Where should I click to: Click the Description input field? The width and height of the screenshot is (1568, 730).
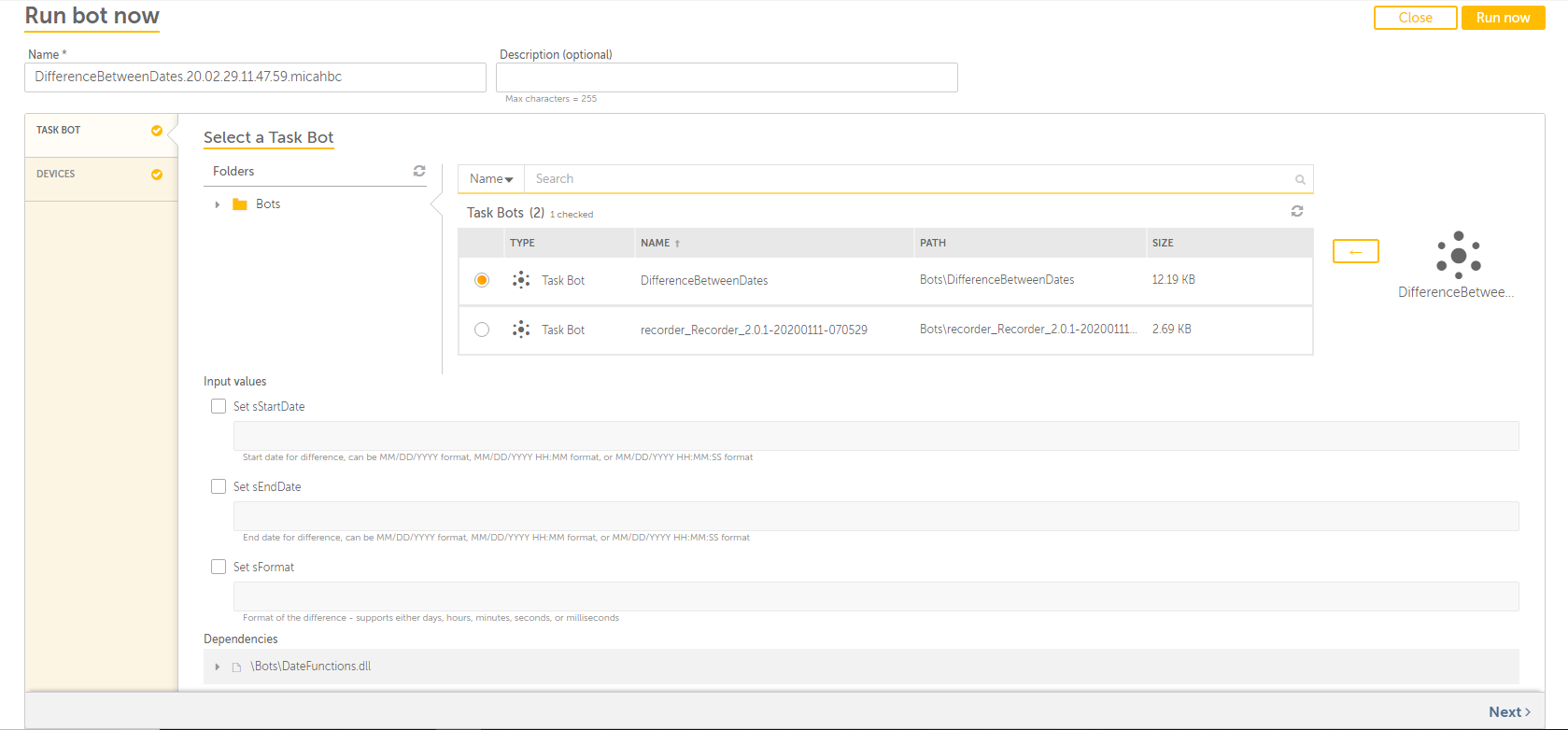[727, 77]
